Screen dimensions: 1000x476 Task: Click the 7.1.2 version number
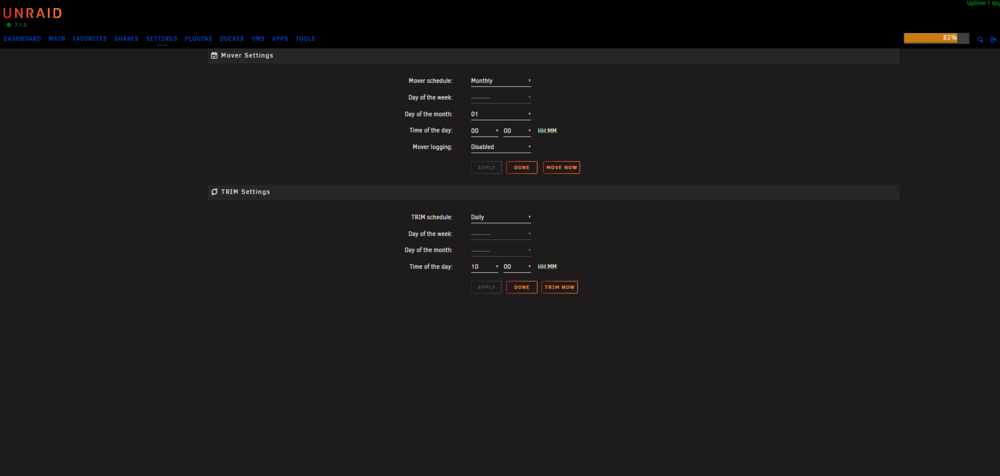[x=20, y=25]
